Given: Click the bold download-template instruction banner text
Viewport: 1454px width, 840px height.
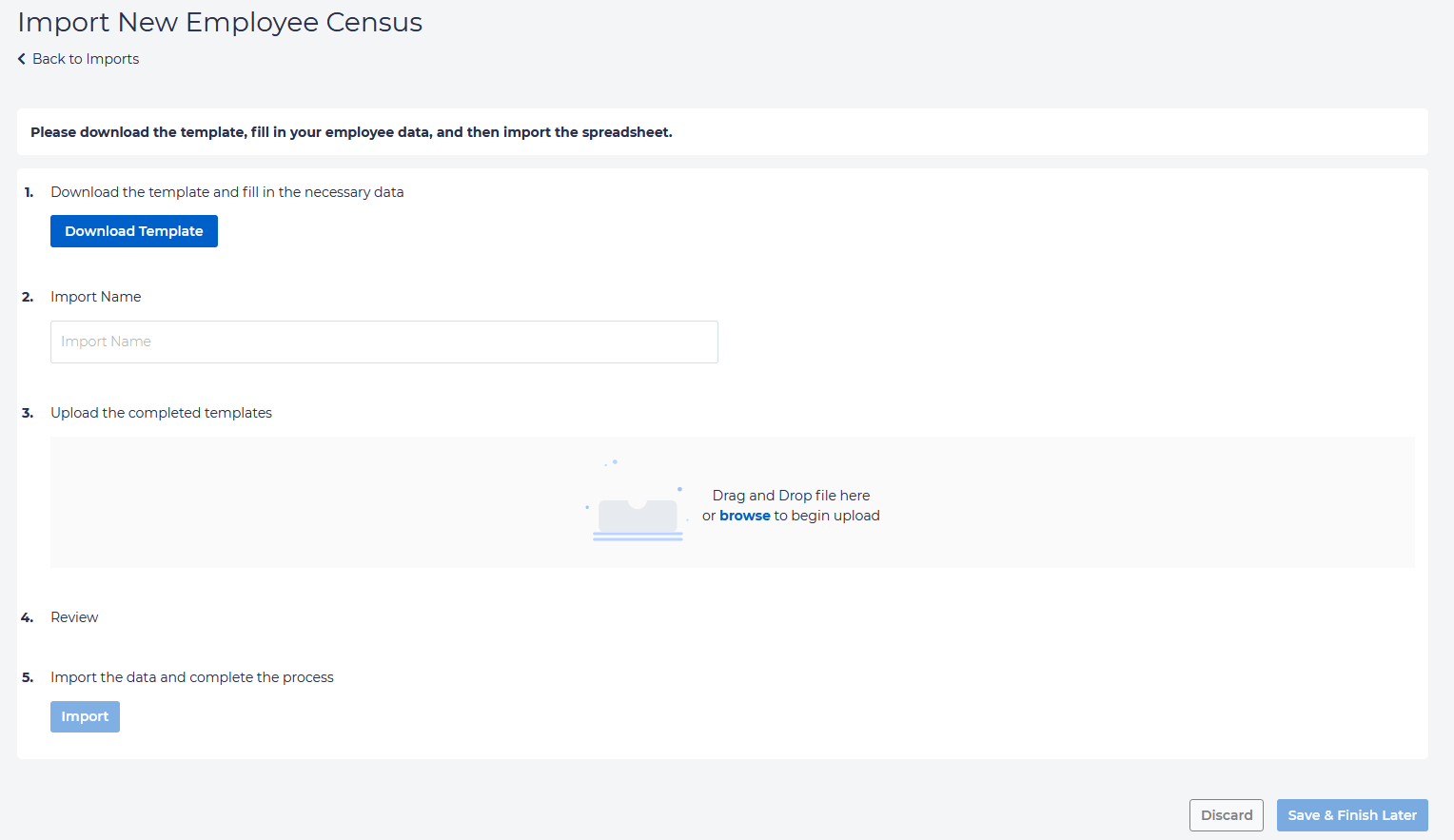Looking at the screenshot, I should [351, 132].
